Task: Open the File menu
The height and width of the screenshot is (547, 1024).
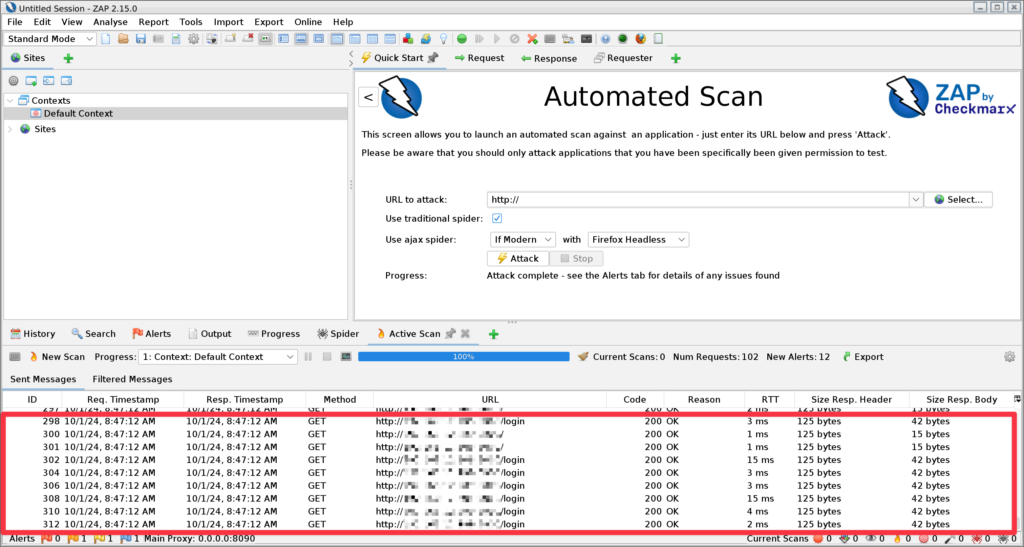Action: point(14,22)
